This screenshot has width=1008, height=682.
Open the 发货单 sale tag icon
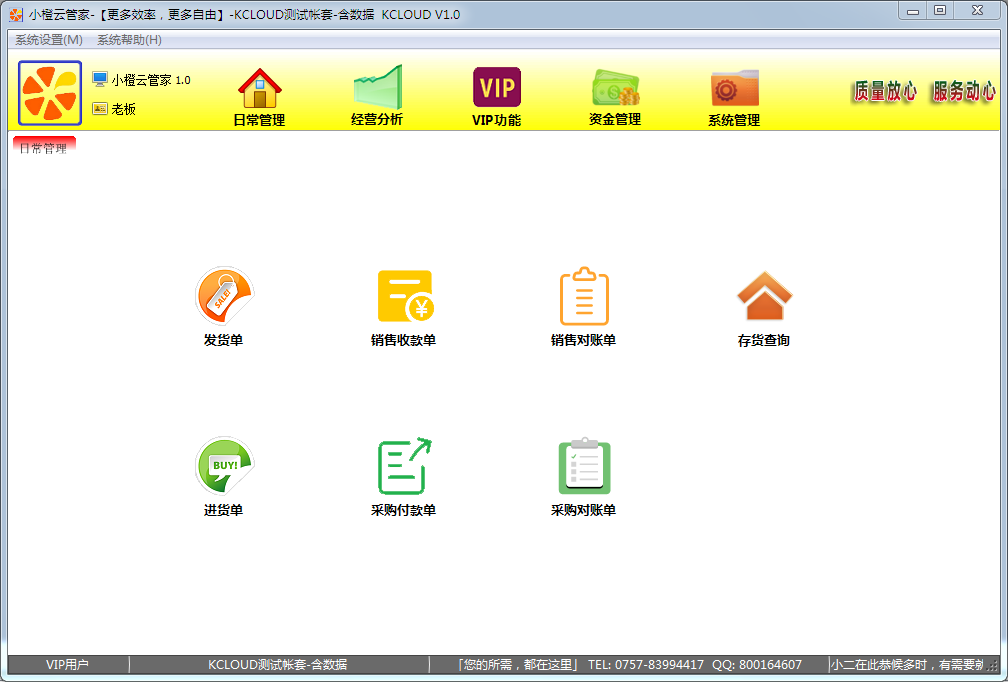[224, 296]
